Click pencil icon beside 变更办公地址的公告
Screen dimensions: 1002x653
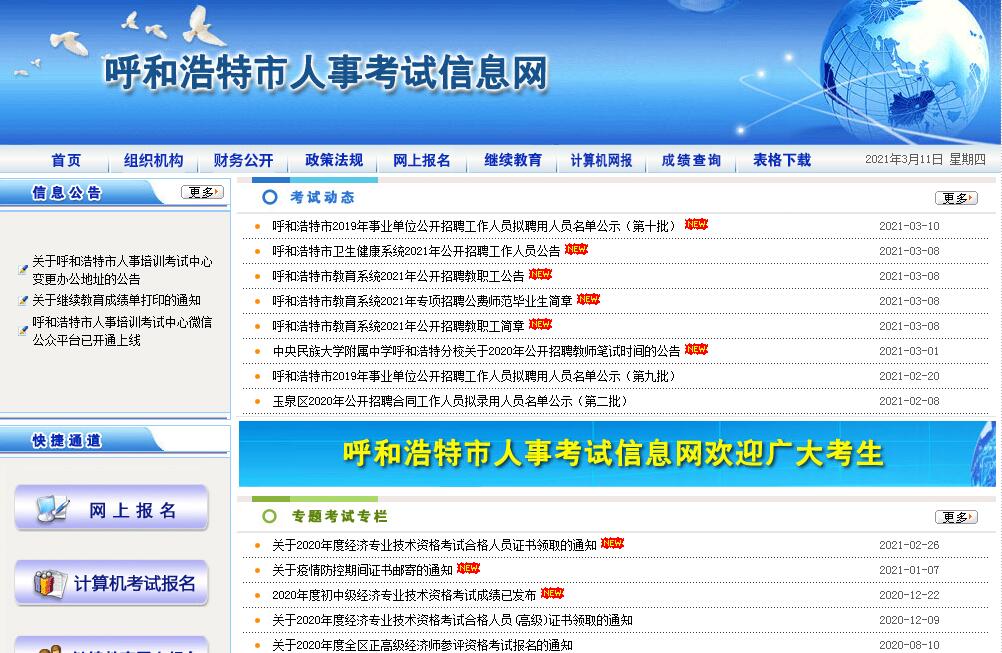point(23,270)
